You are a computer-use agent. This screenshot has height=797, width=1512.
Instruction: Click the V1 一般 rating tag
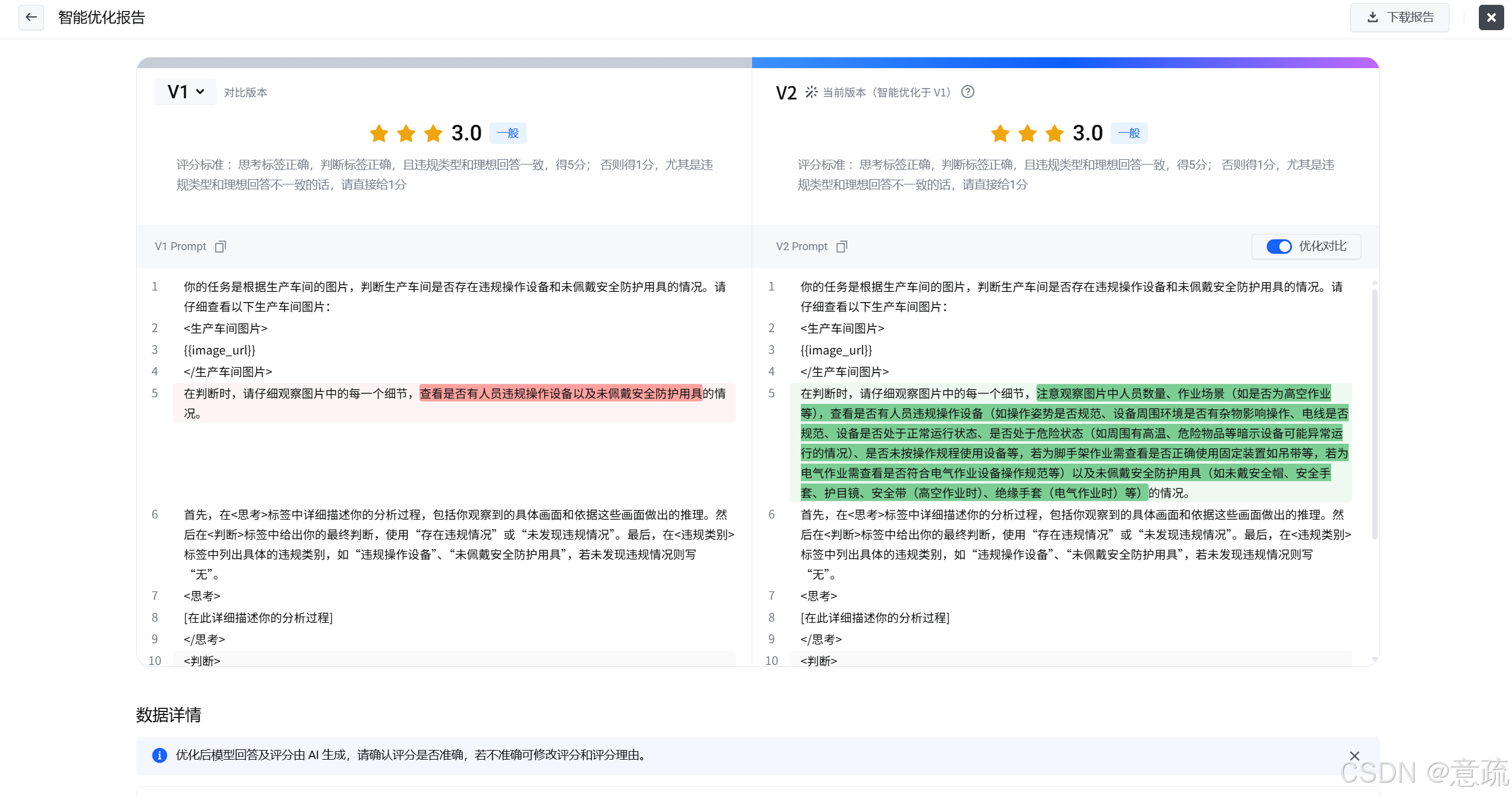(x=507, y=133)
